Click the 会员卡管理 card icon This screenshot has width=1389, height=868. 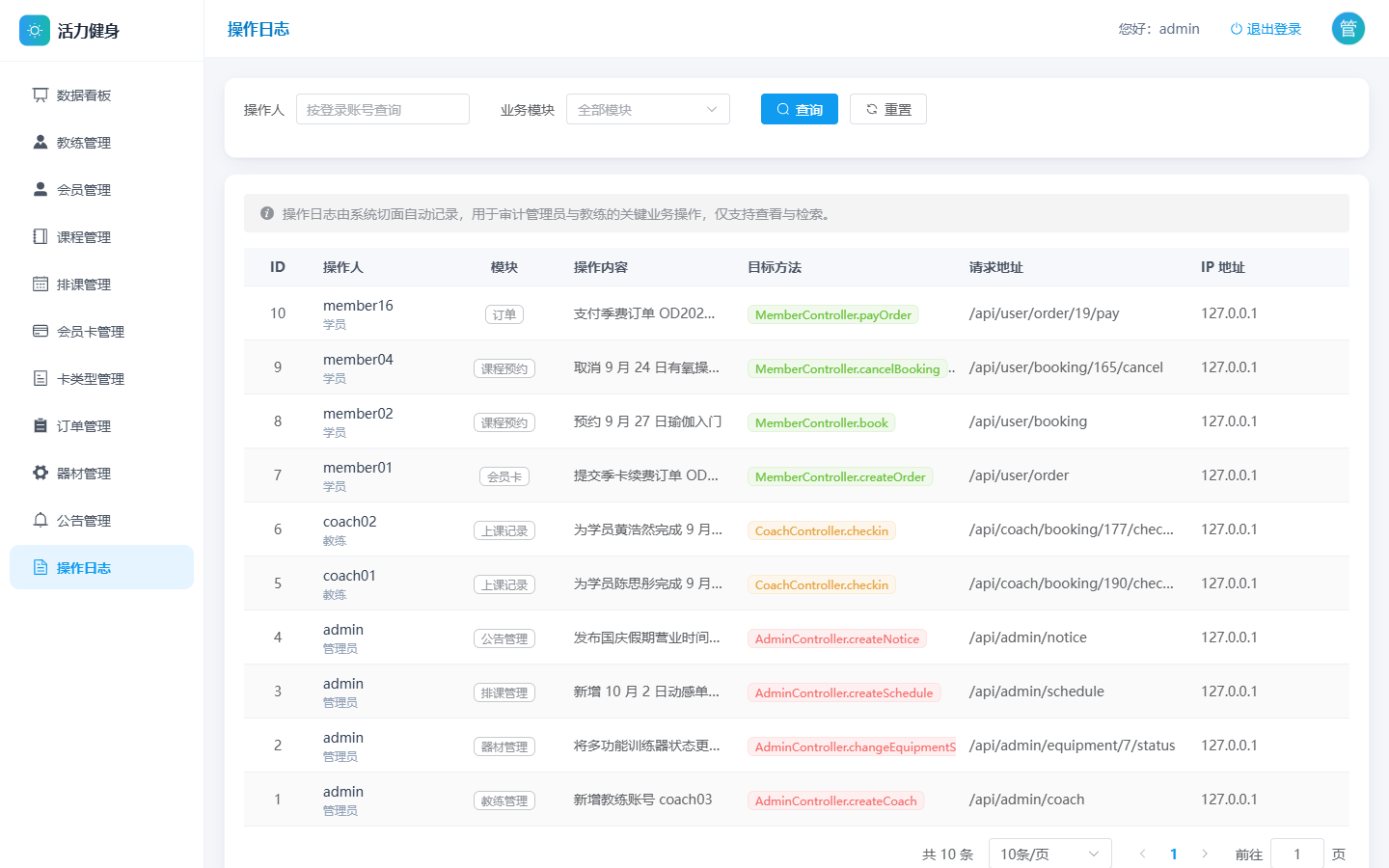tap(41, 331)
